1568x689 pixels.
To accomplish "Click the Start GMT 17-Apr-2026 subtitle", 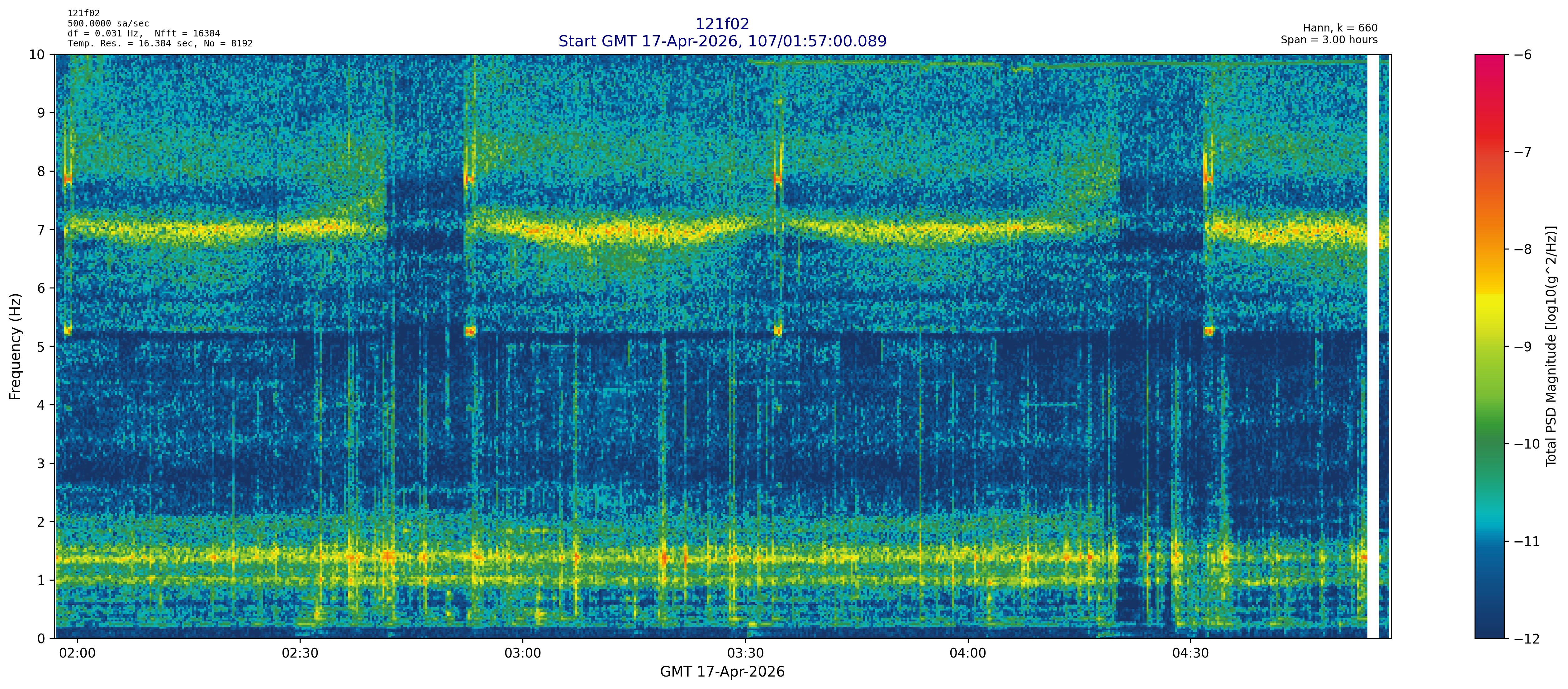I will [722, 41].
